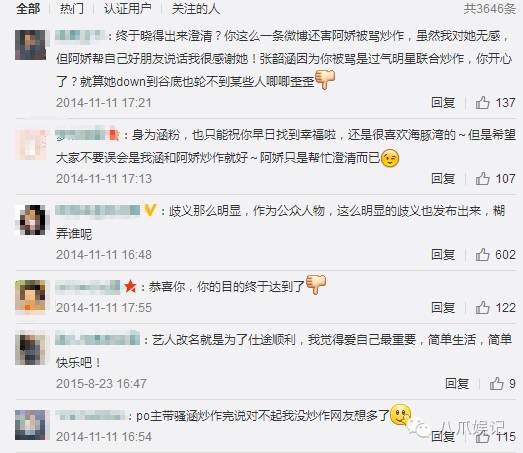Image resolution: width=523 pixels, height=453 pixels.
Task: Click 回复 on the 17:21 comment
Action: (443, 103)
